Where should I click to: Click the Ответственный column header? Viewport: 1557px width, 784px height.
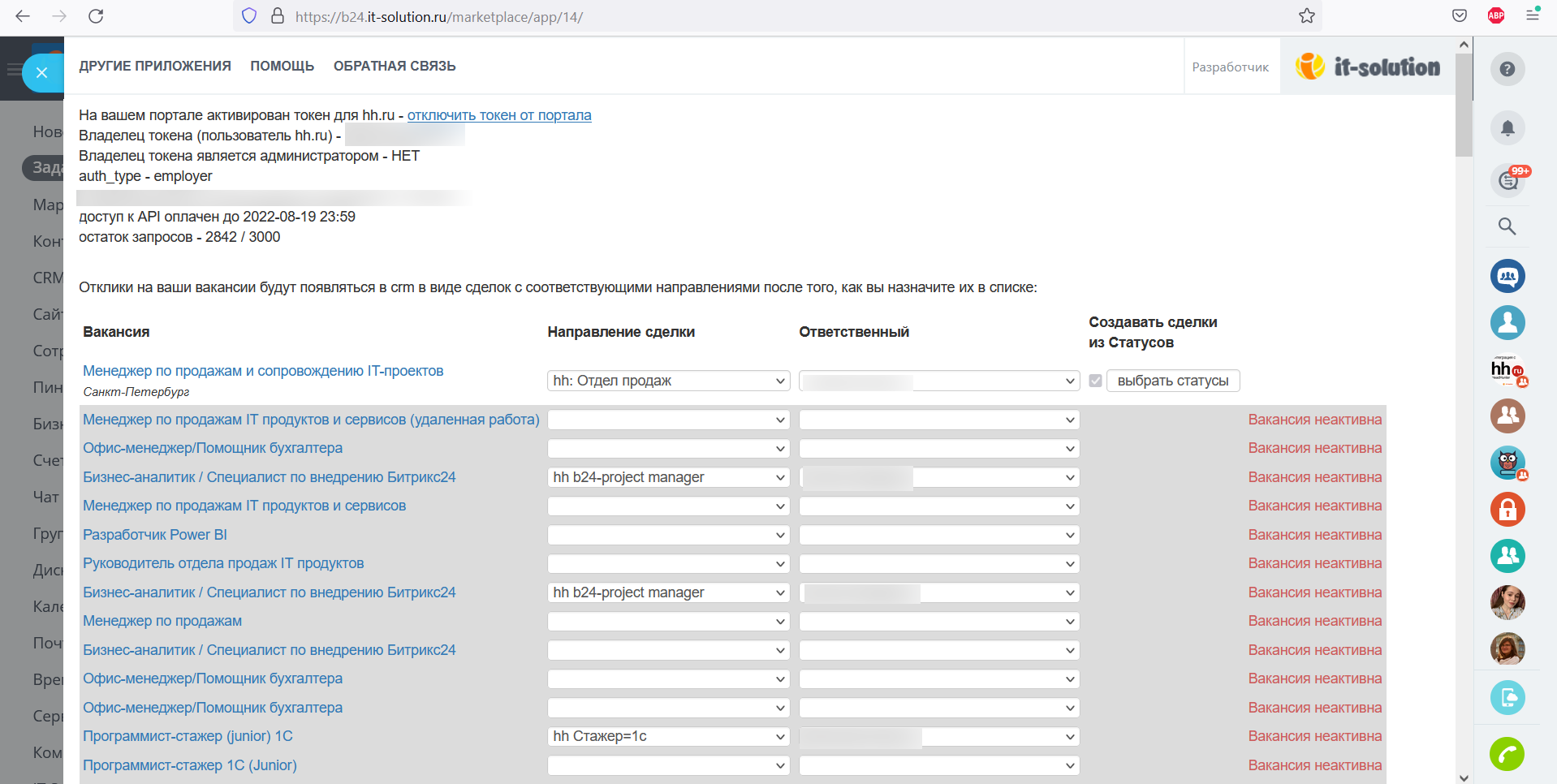854,332
